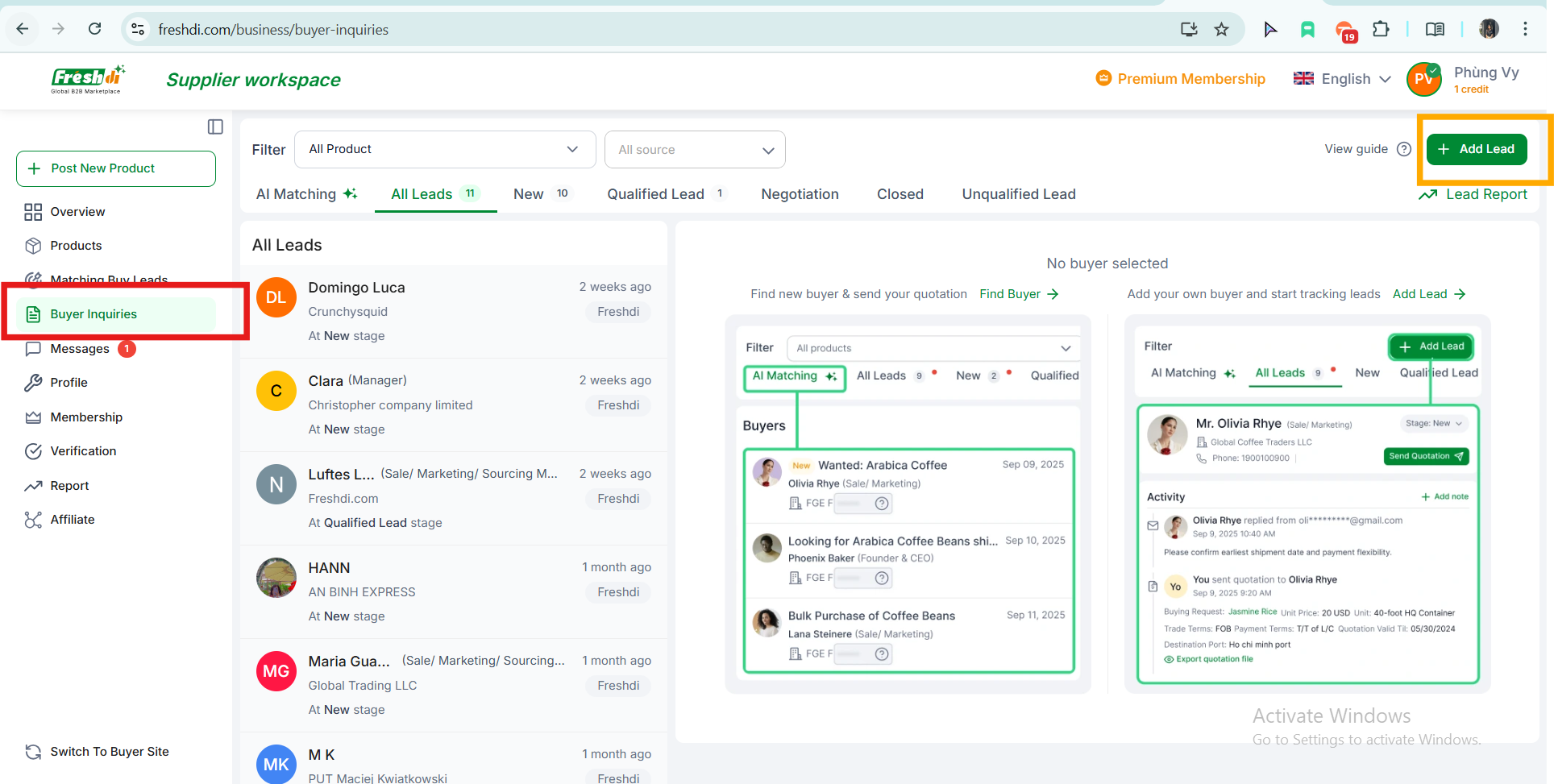Open the Negotiation tab
This screenshot has width=1554, height=784.
800,194
